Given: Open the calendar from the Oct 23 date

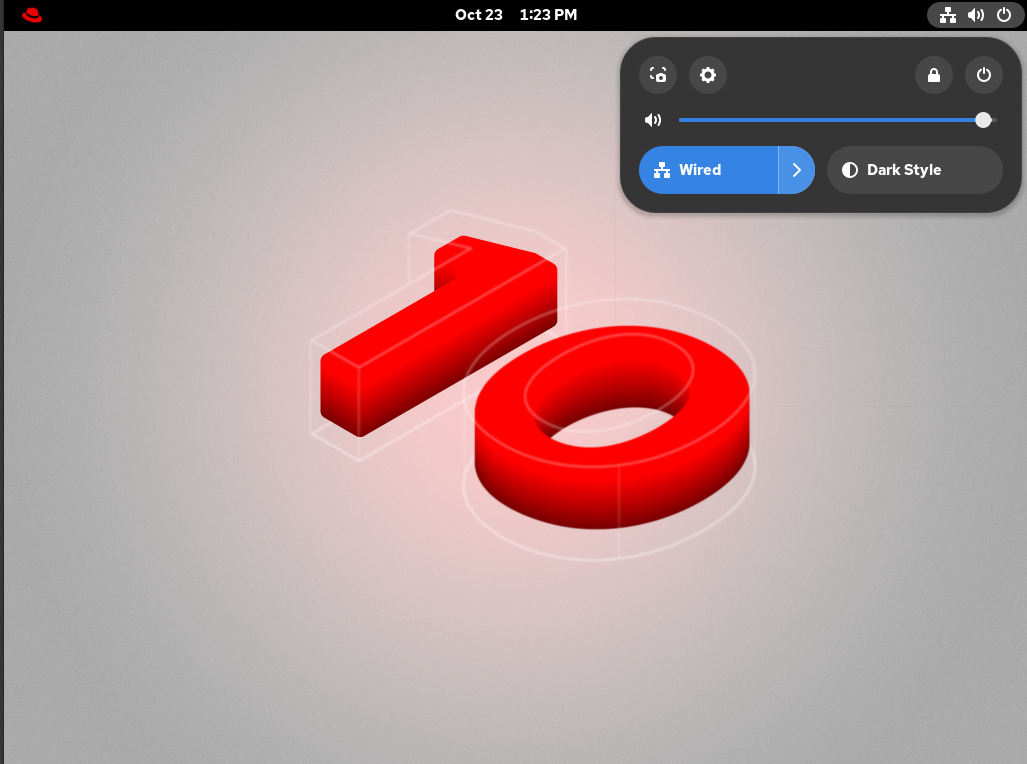Looking at the screenshot, I should coord(479,15).
